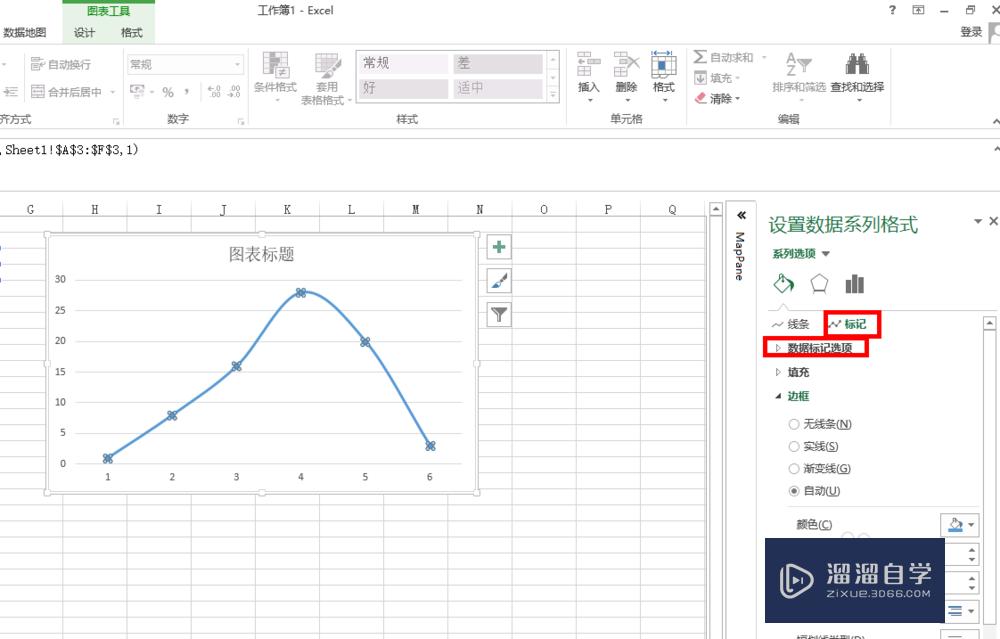The height and width of the screenshot is (639, 1000).
Task: Open the 填充与线条 paint bucket icon
Action: pyautogui.click(x=783, y=283)
